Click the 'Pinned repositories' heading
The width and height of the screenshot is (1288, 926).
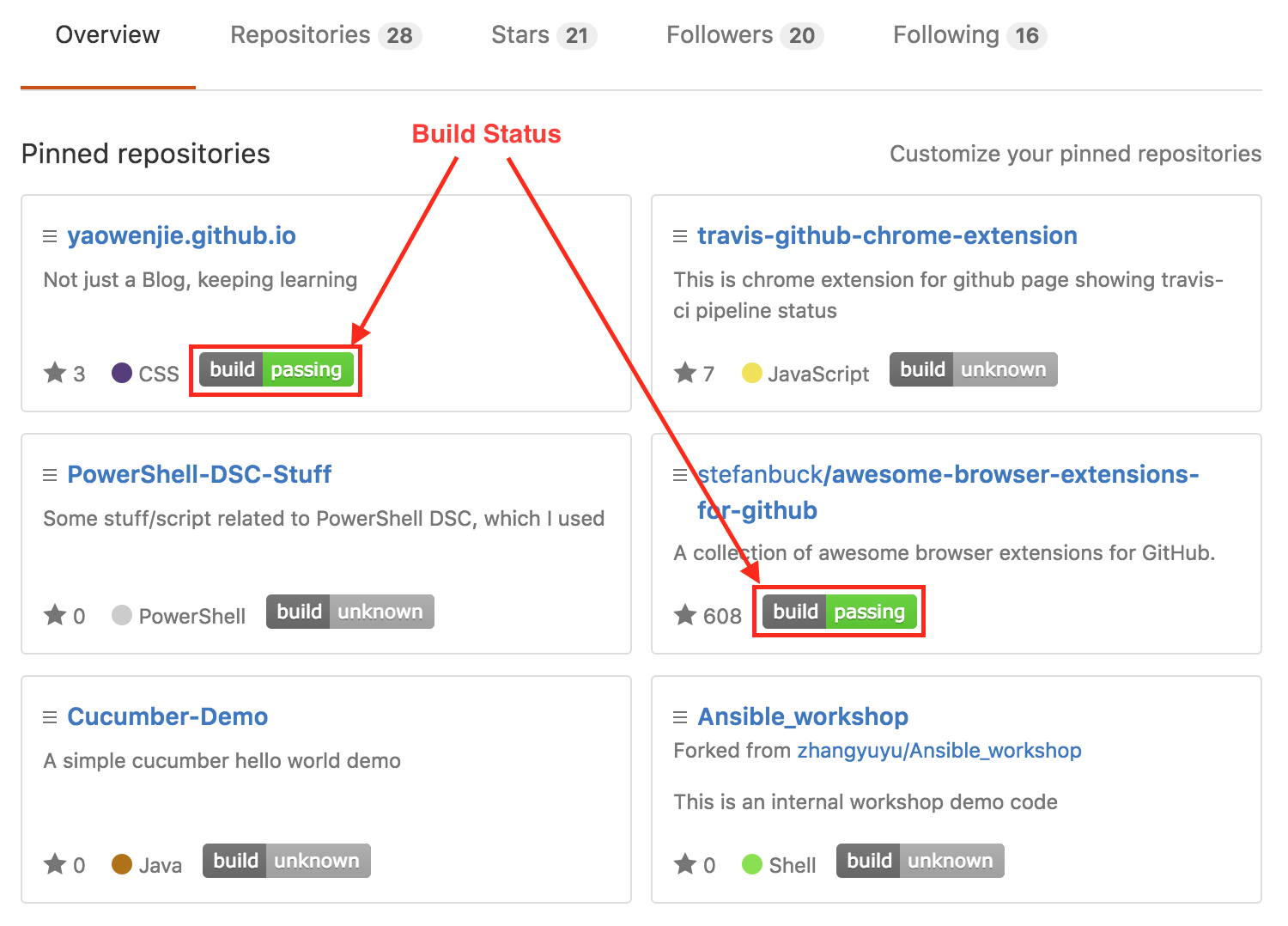tap(145, 154)
